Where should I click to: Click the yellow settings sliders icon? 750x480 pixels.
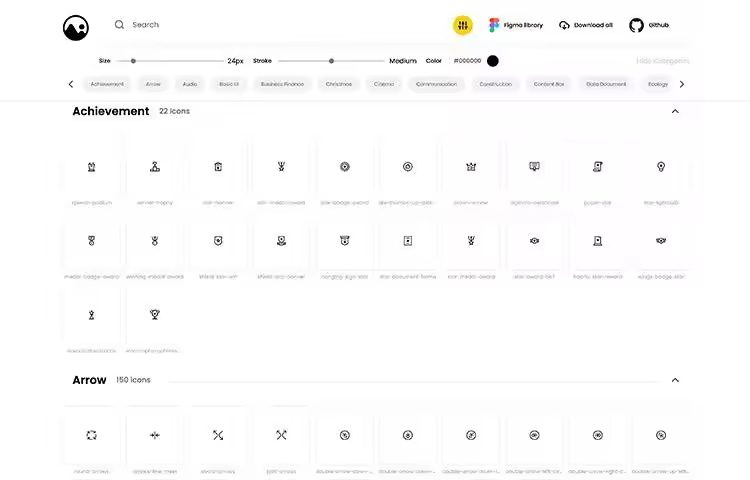[x=462, y=25]
